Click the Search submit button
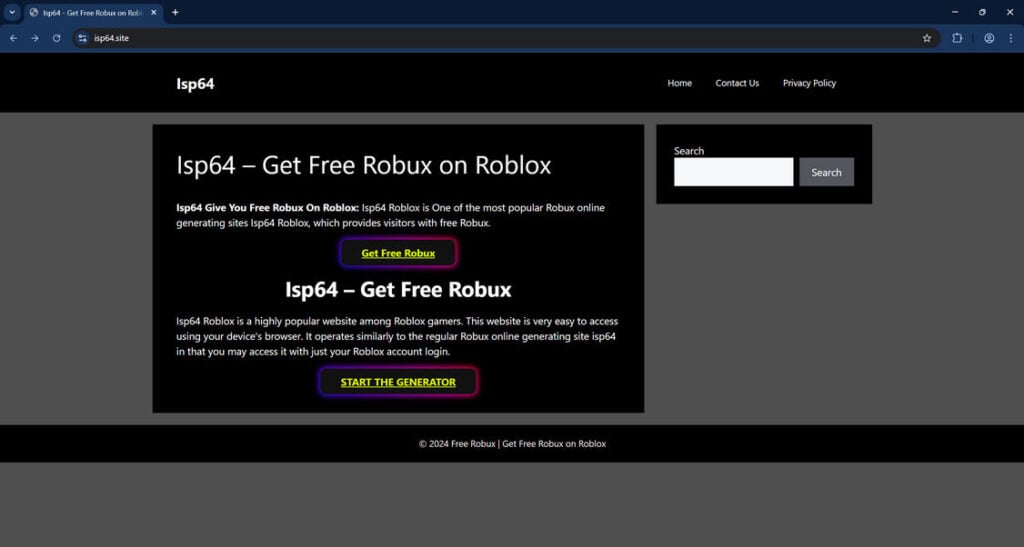The width and height of the screenshot is (1024, 547). pyautogui.click(x=826, y=172)
